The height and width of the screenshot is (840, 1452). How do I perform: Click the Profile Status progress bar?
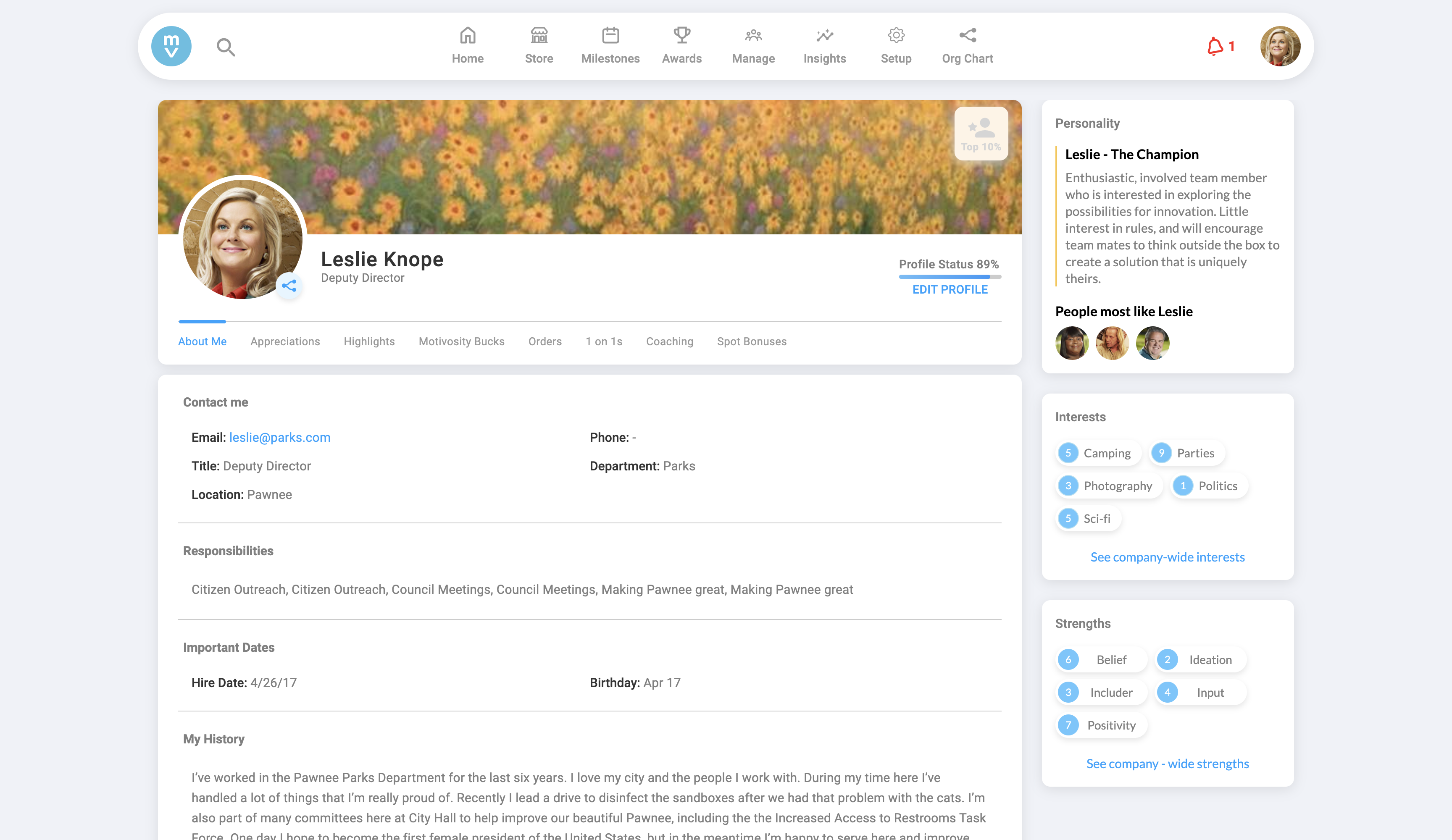pos(950,276)
